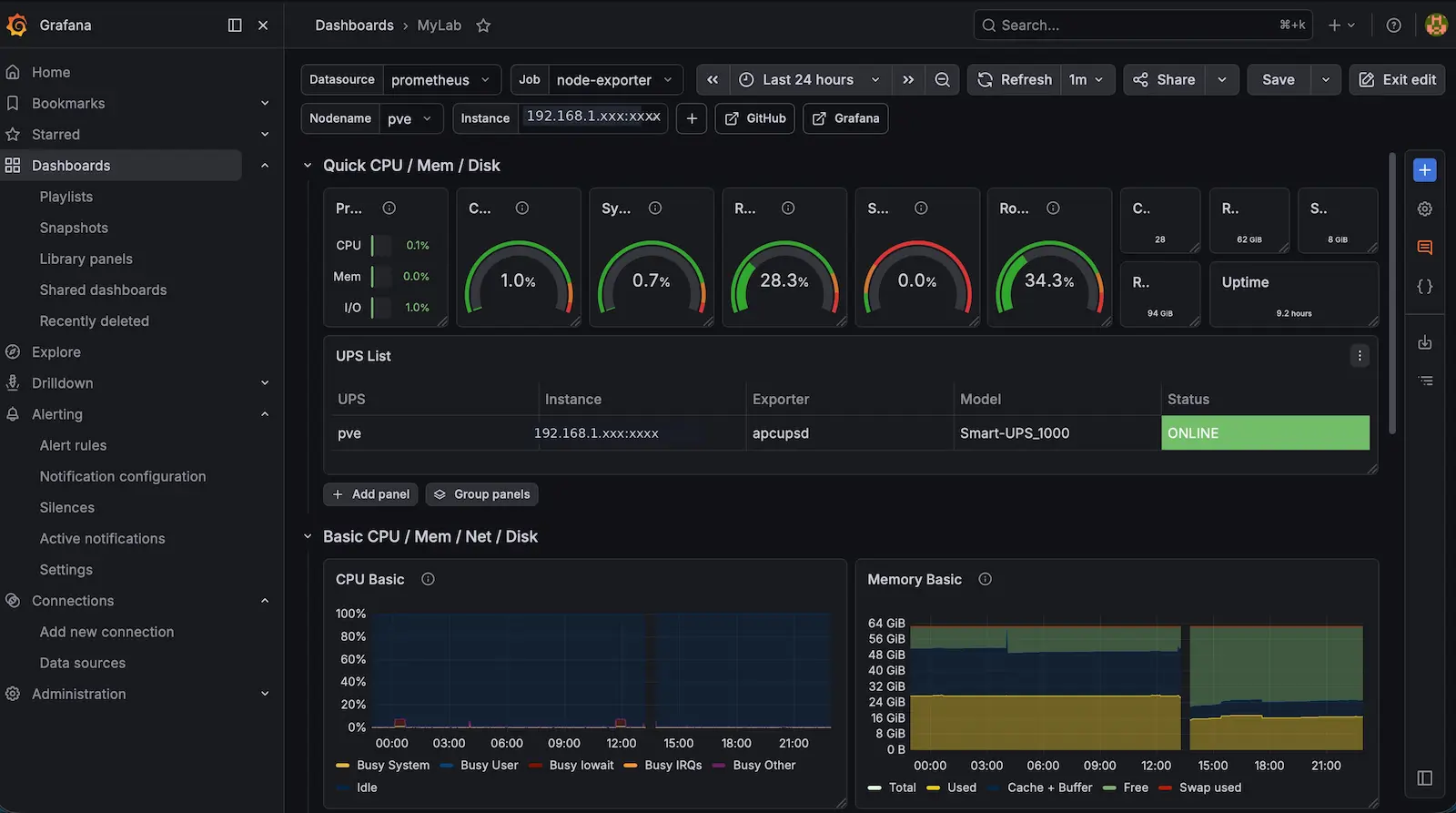
Task: Click the blue add-panel plus icon
Action: click(1425, 170)
